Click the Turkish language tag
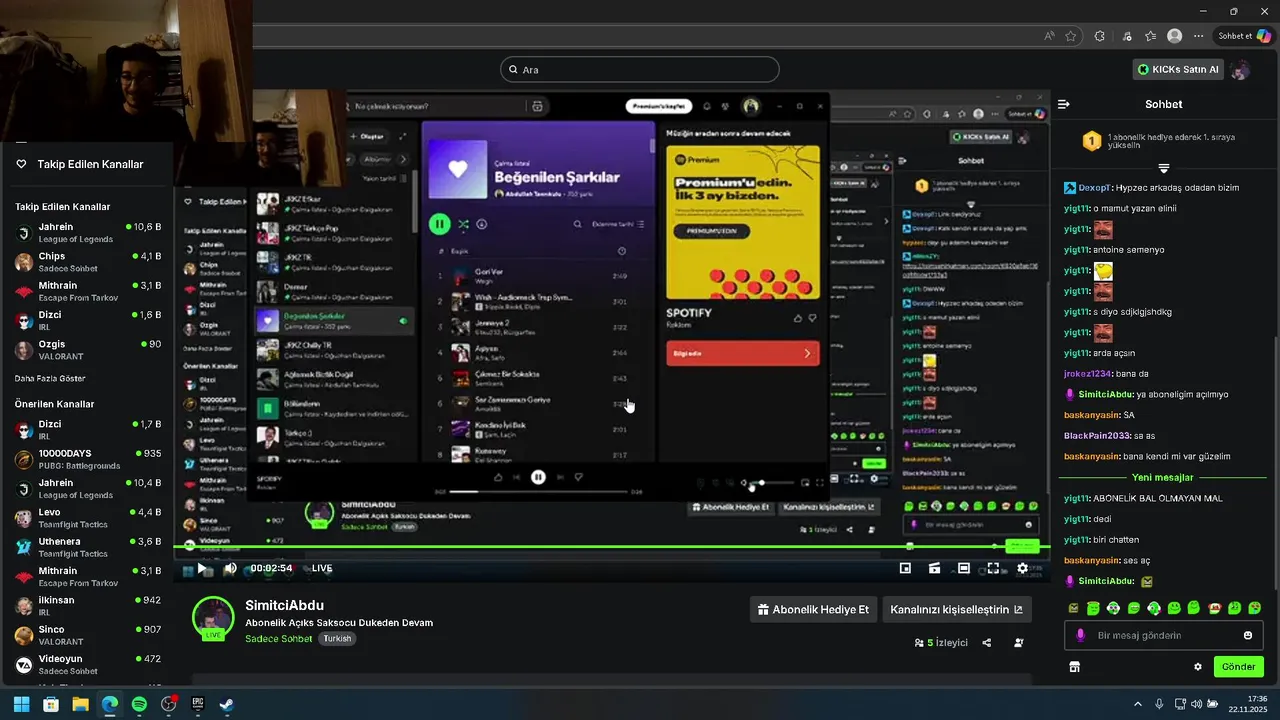This screenshot has height=720, width=1280. 337,638
